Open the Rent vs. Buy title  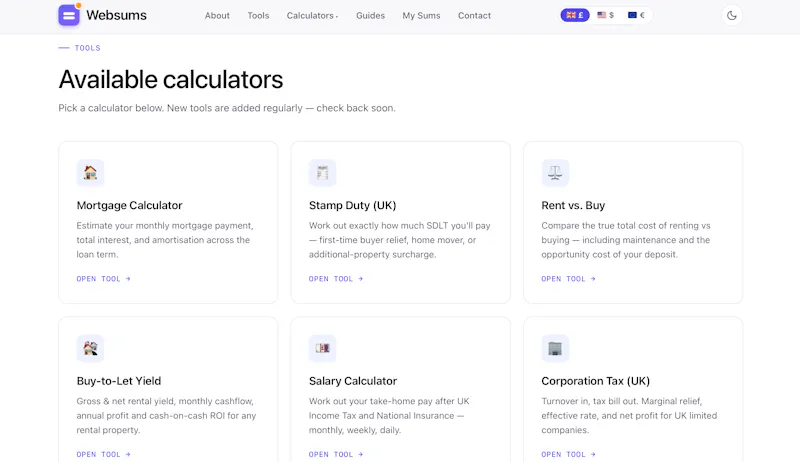(573, 206)
